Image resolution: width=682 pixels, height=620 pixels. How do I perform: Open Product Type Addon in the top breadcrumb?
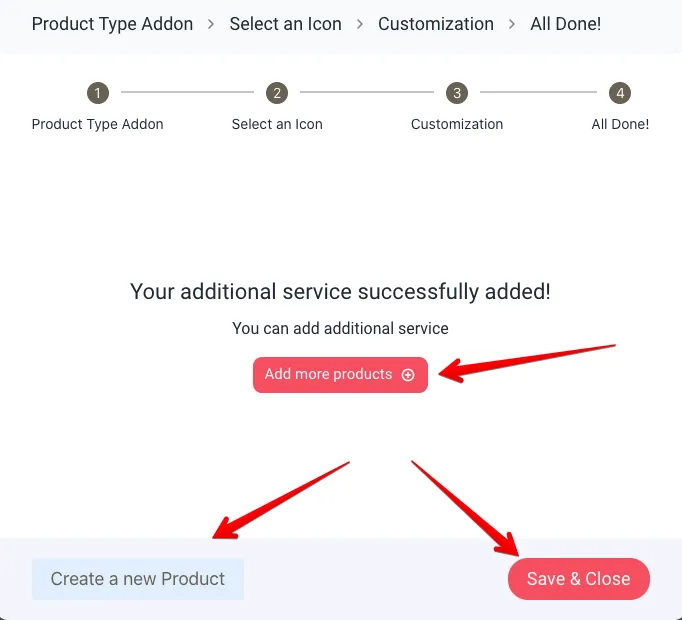tap(112, 23)
